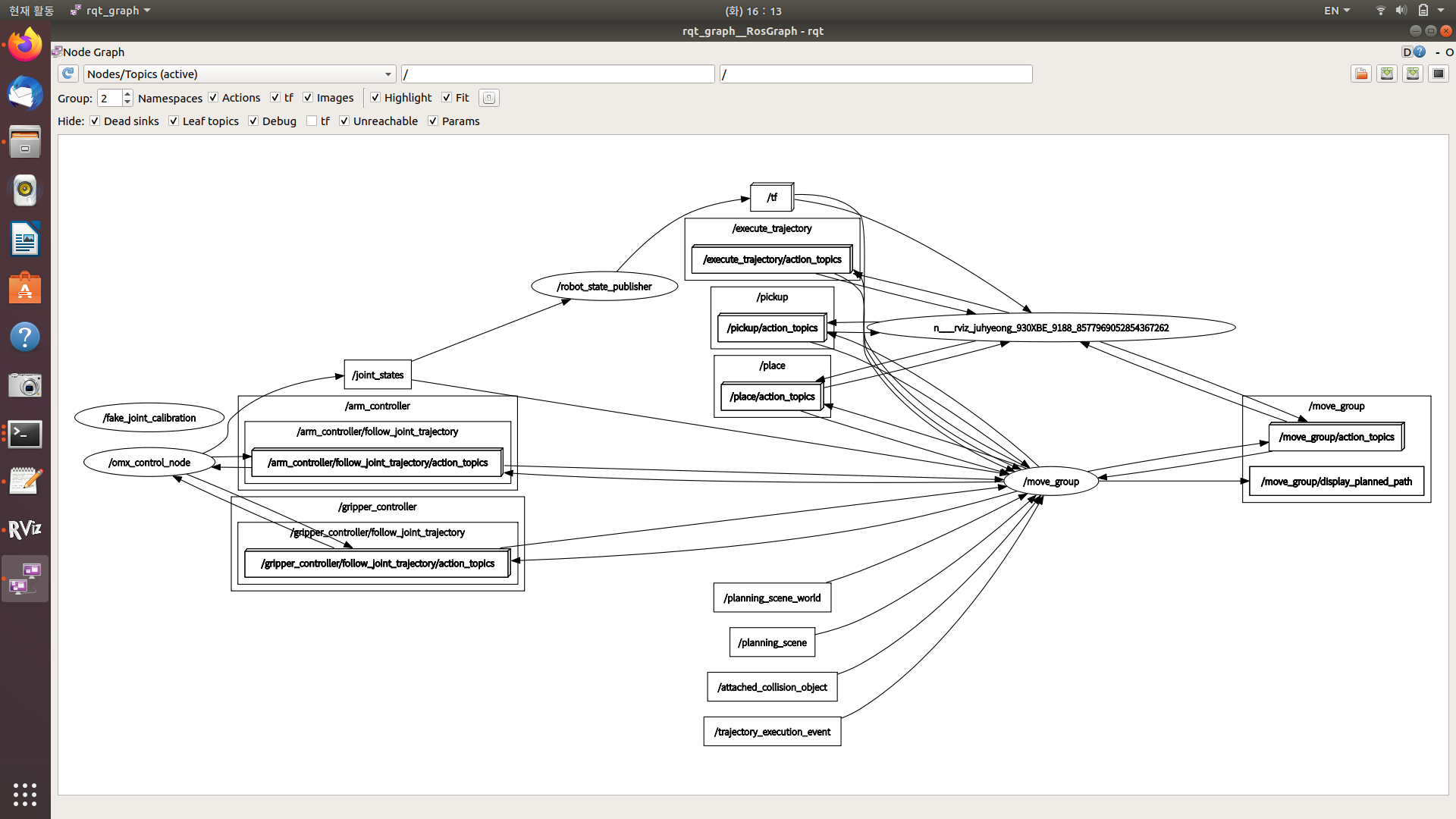Viewport: 1456px width, 819px height.
Task: Uncheck the Dead sinks hide option
Action: pos(95,121)
